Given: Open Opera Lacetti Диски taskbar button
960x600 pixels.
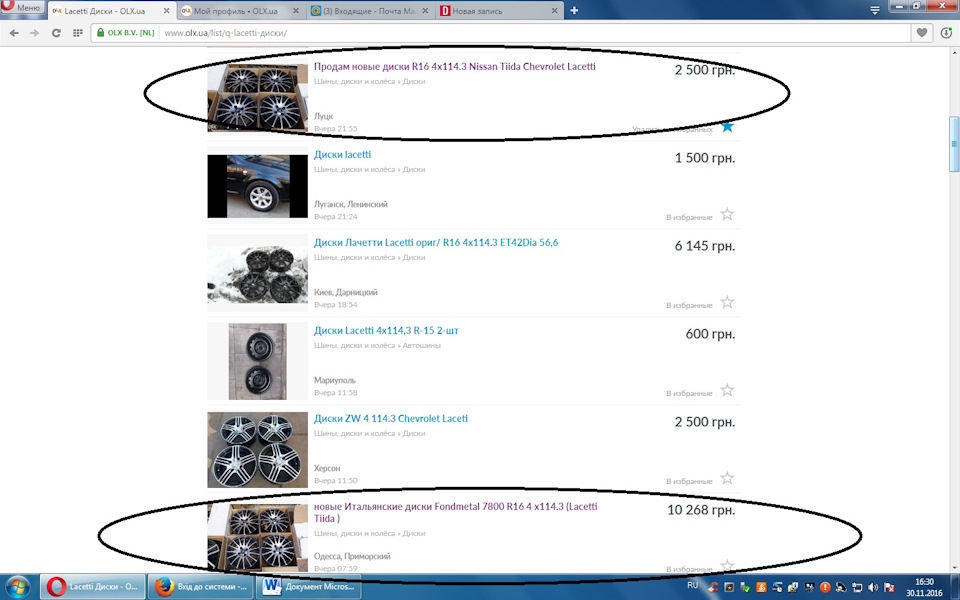Looking at the screenshot, I should point(94,587).
